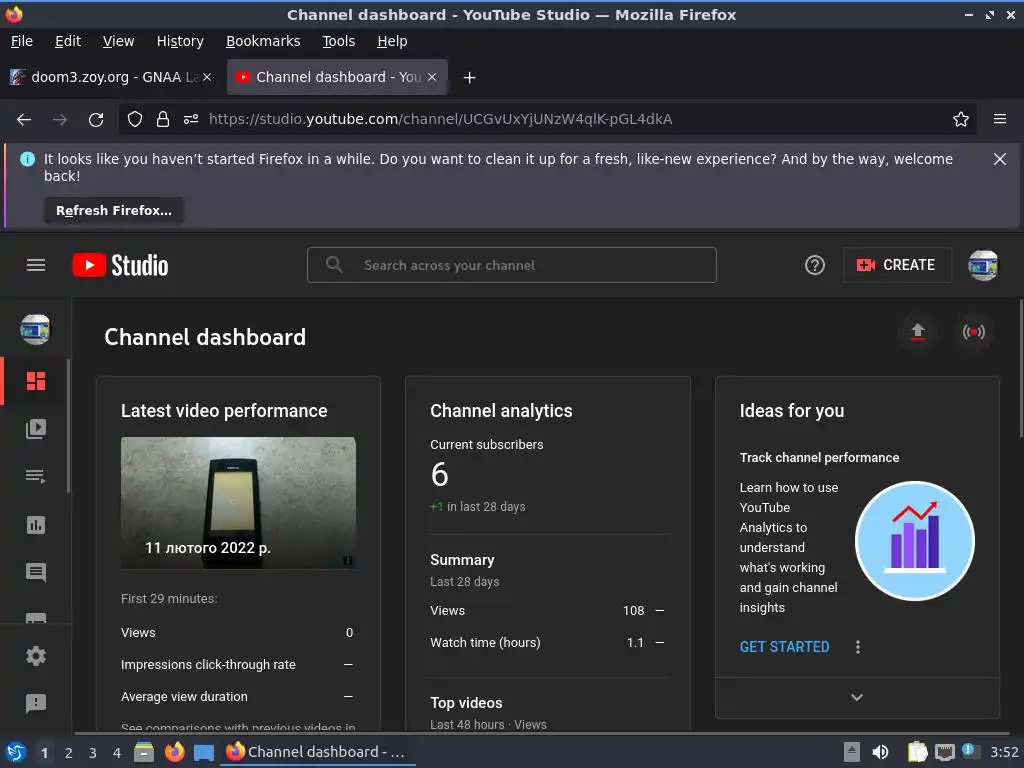Open a new tab with the plus icon
The height and width of the screenshot is (768, 1024).
point(469,78)
